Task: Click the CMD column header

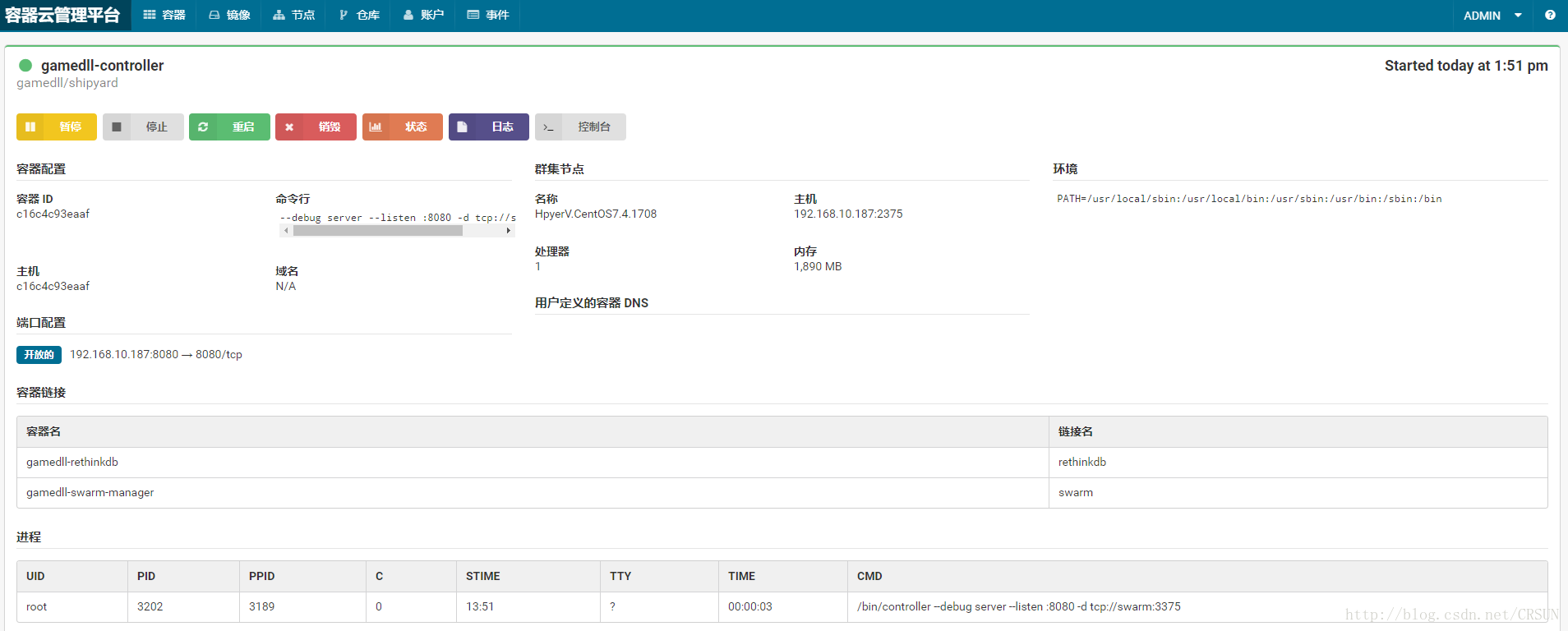Action: pos(1197,576)
